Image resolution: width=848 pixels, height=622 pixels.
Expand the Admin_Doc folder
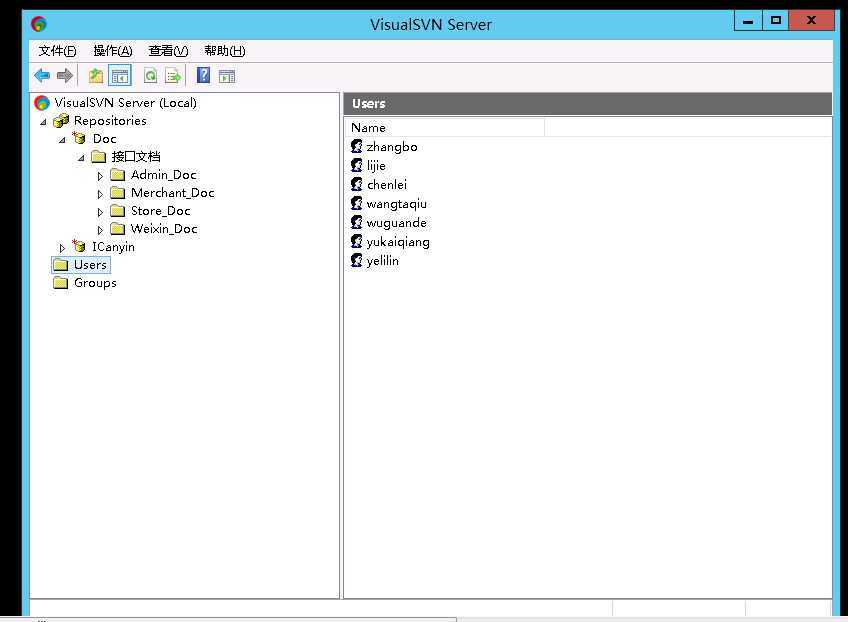[100, 176]
